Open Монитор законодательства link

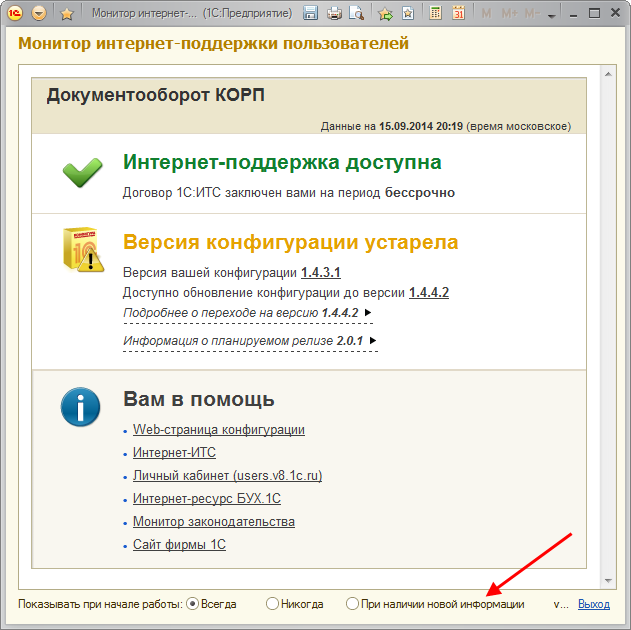tap(214, 521)
